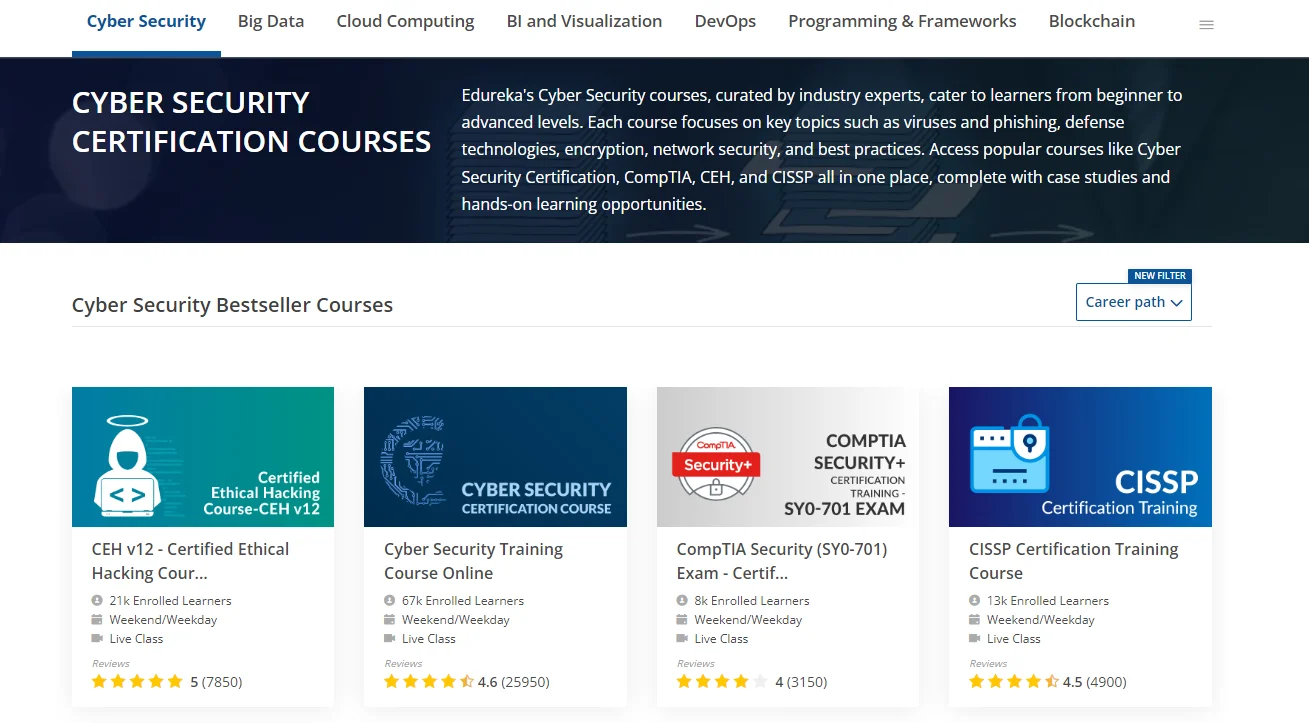
Task: Open the Programming & Frameworks tab
Action: 902,21
